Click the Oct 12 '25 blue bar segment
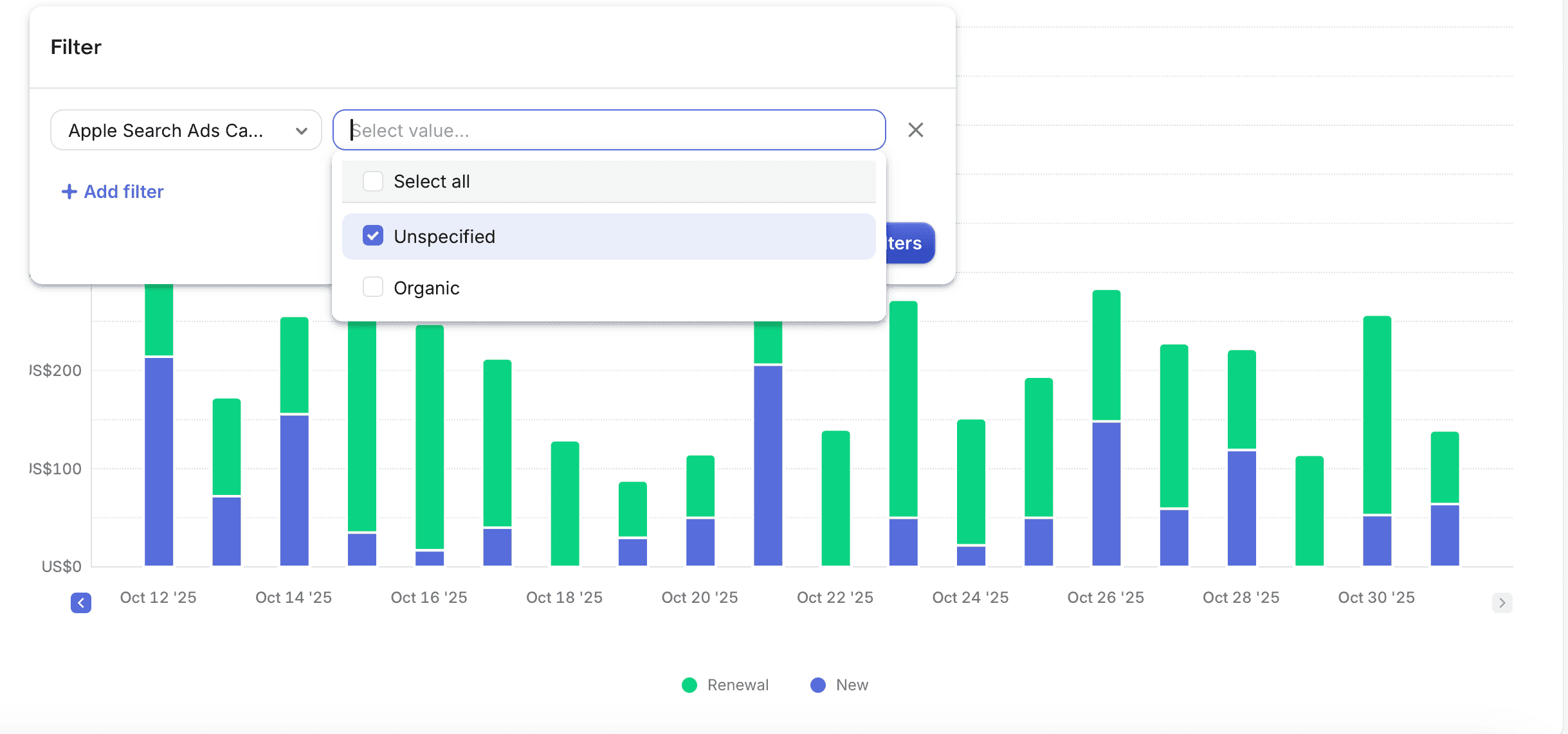Image resolution: width=1568 pixels, height=734 pixels. pos(159,461)
